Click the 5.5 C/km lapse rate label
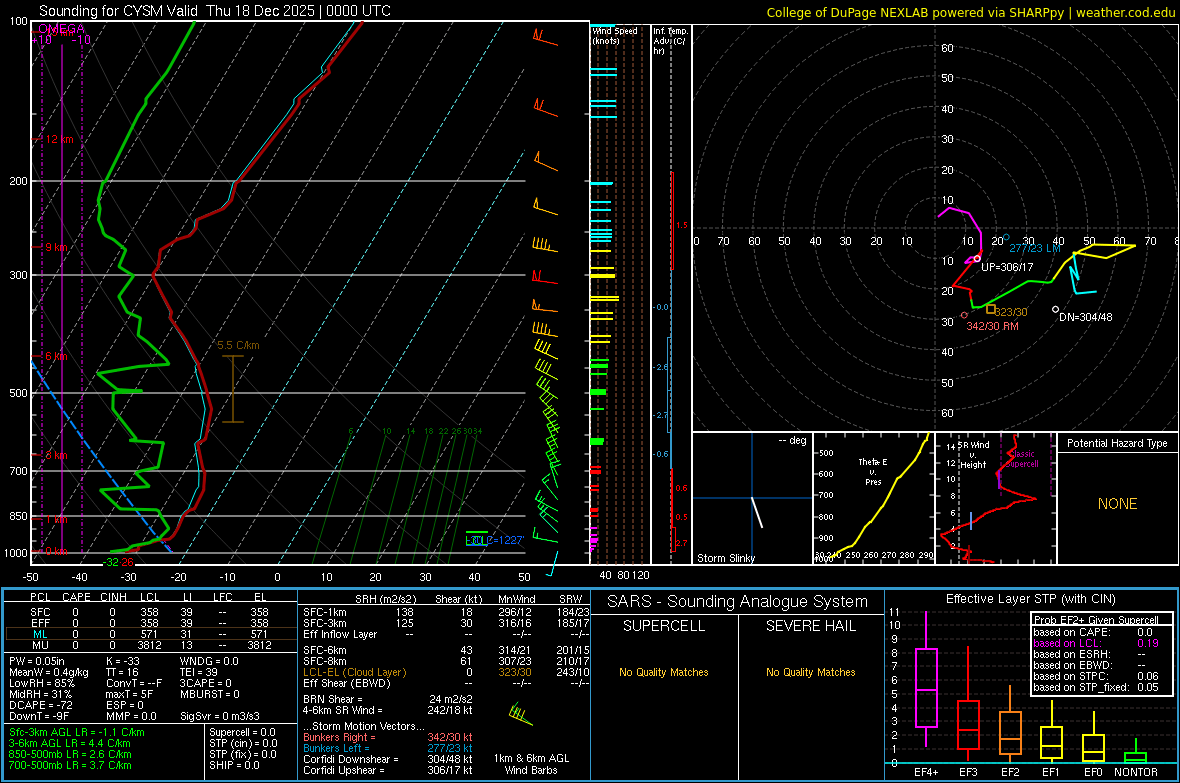Viewport: 1180px width, 783px height. (238, 346)
